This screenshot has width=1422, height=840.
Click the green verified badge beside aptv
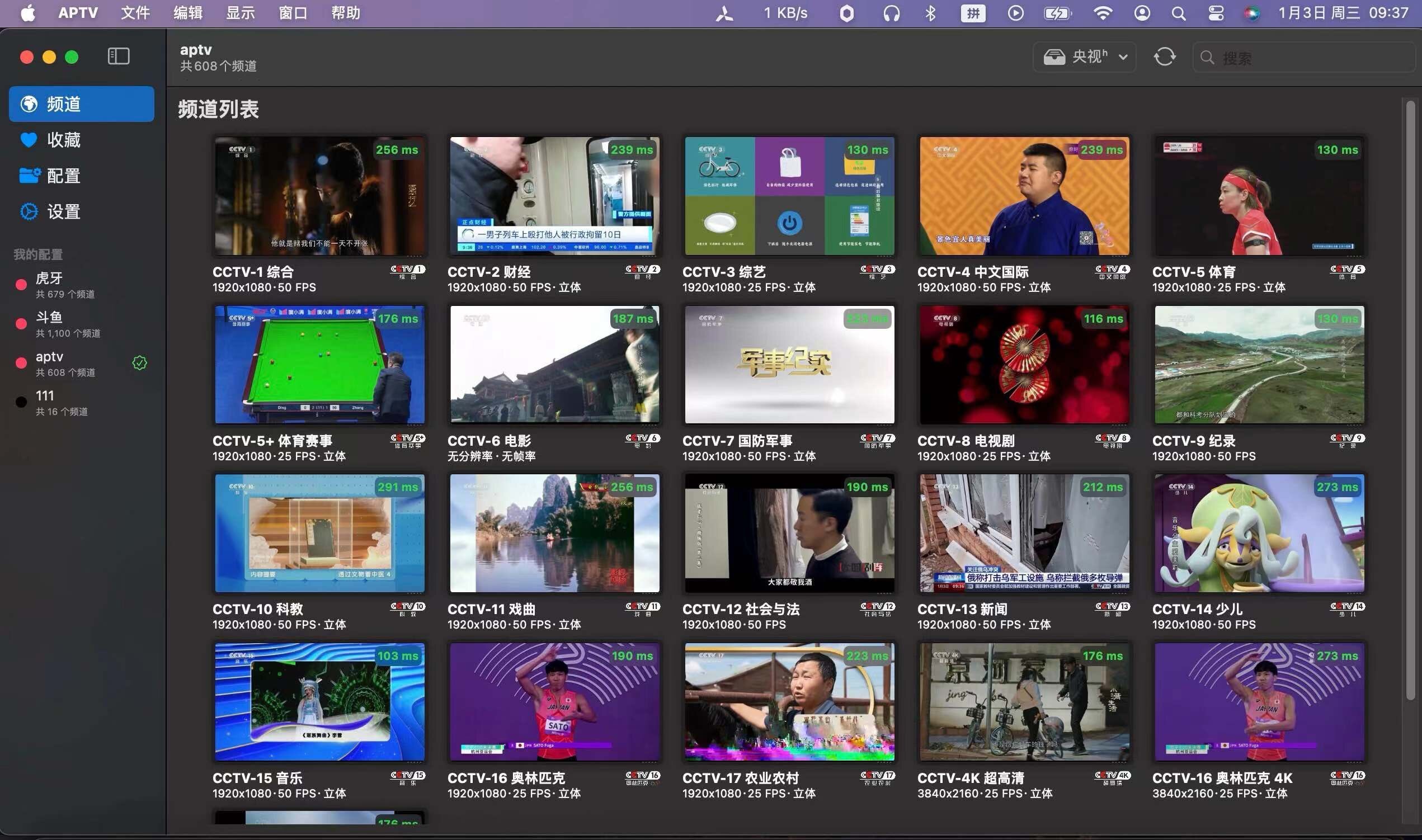point(139,363)
